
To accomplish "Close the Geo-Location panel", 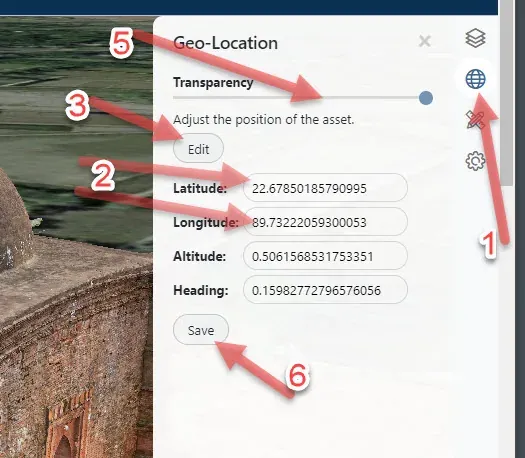I will click(425, 41).
